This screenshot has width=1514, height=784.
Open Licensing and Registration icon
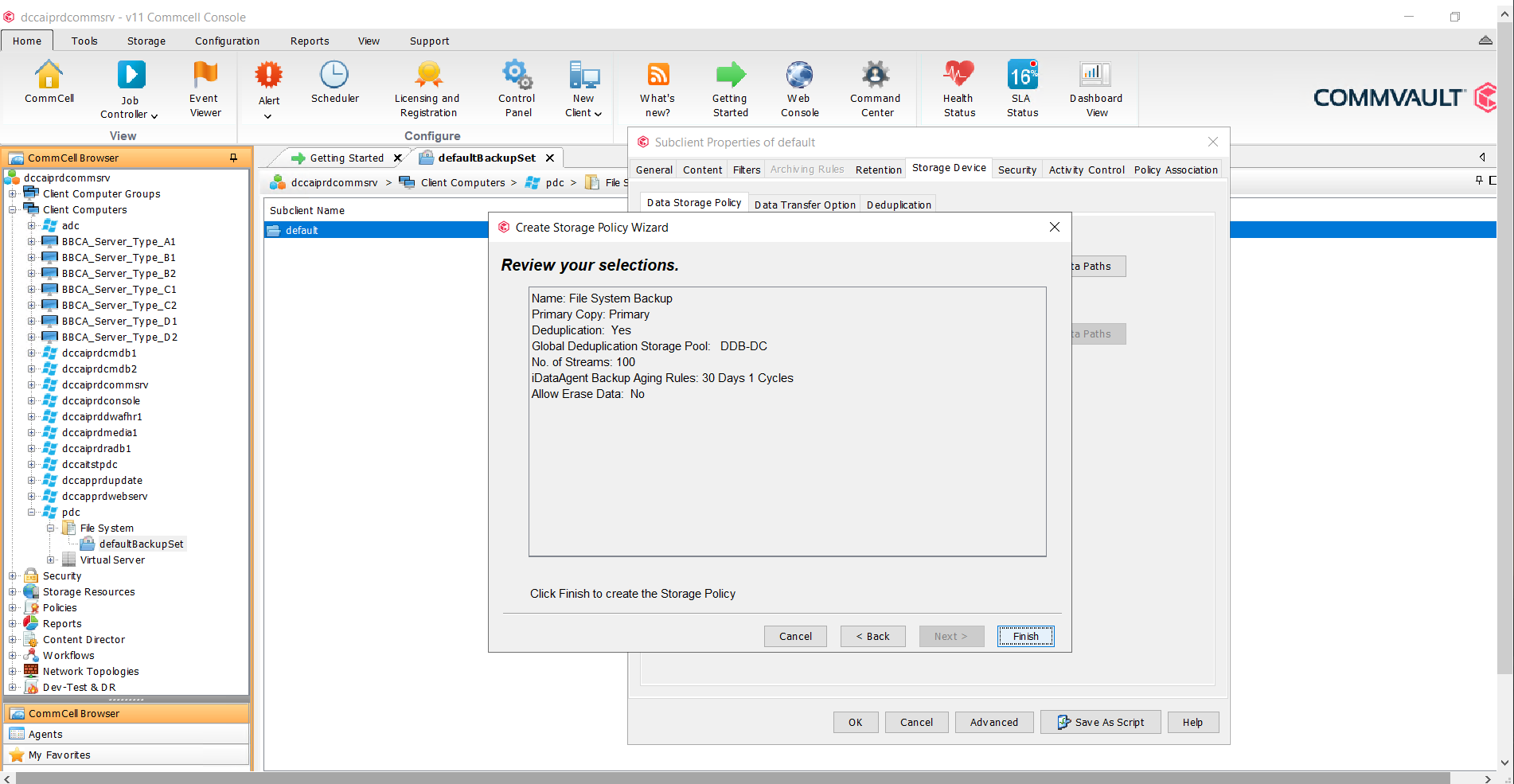(x=428, y=75)
